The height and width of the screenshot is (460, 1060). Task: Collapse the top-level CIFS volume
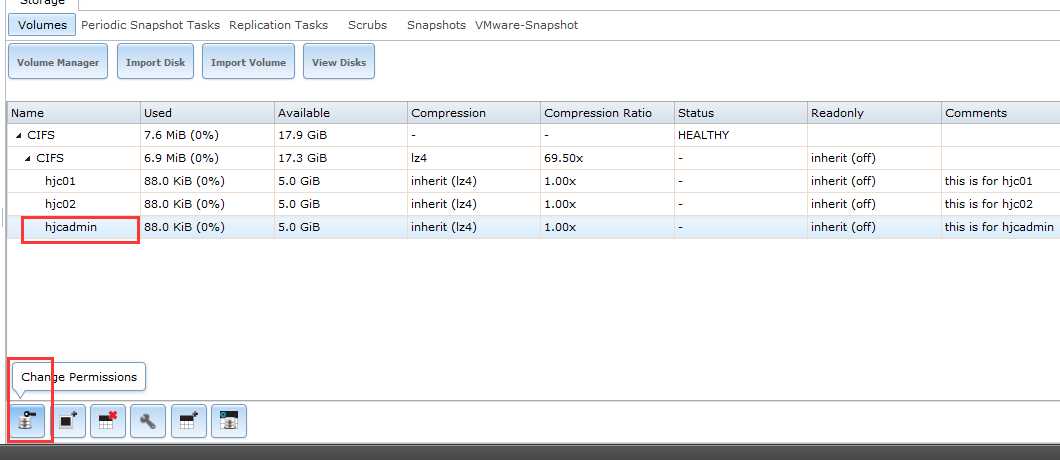click(x=20, y=136)
